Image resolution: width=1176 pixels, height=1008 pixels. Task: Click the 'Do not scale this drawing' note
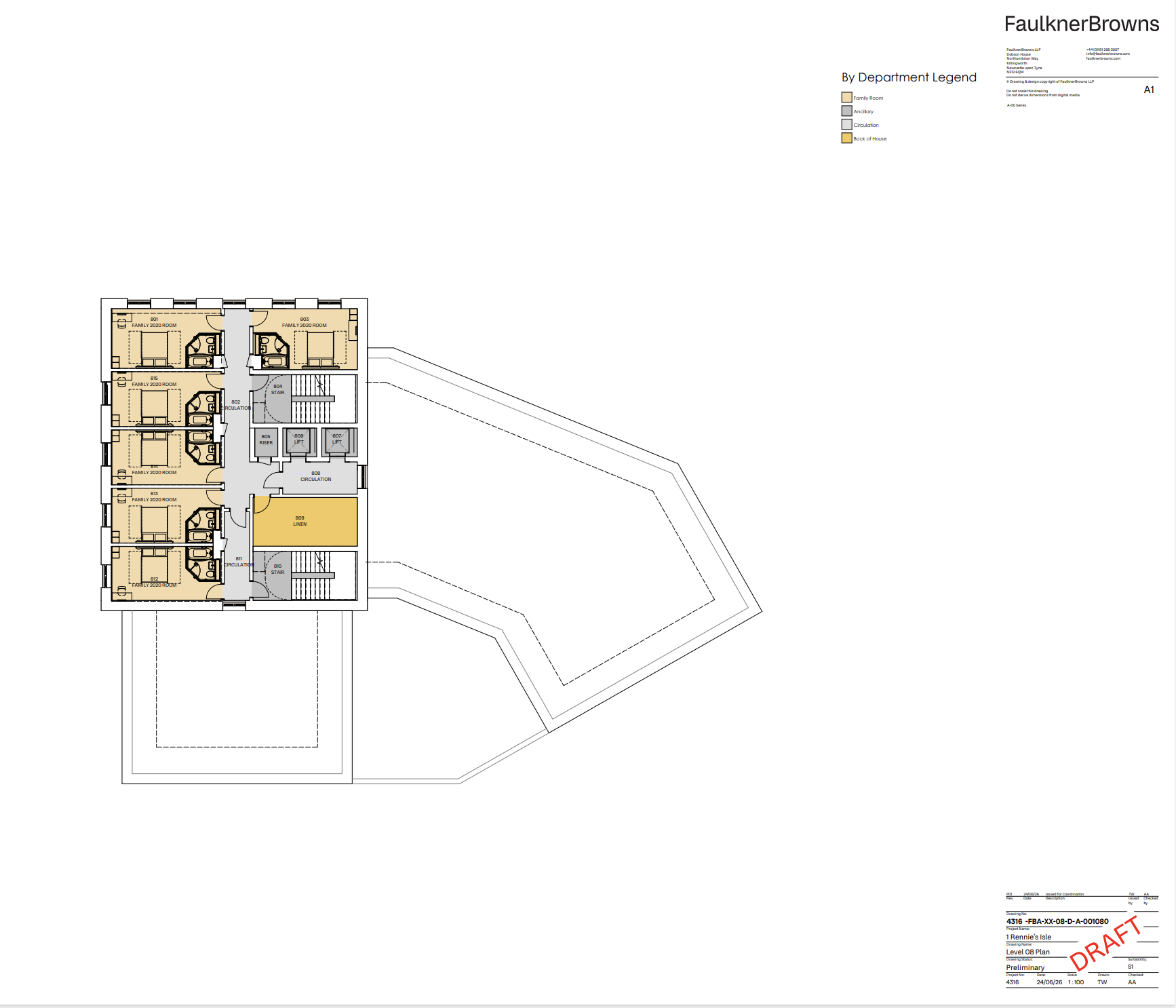(x=1027, y=91)
